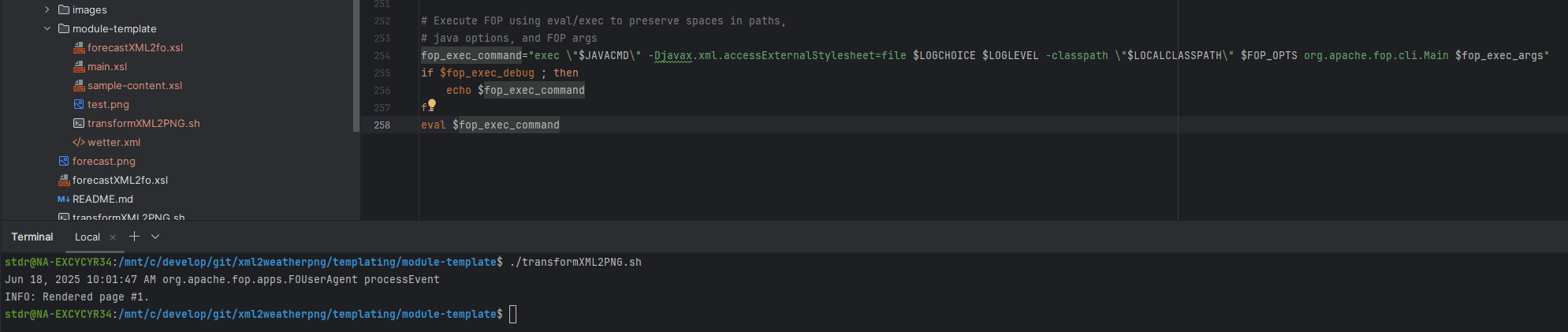Click the sample-content.xsl file icon
1568x332 pixels.
point(79,85)
